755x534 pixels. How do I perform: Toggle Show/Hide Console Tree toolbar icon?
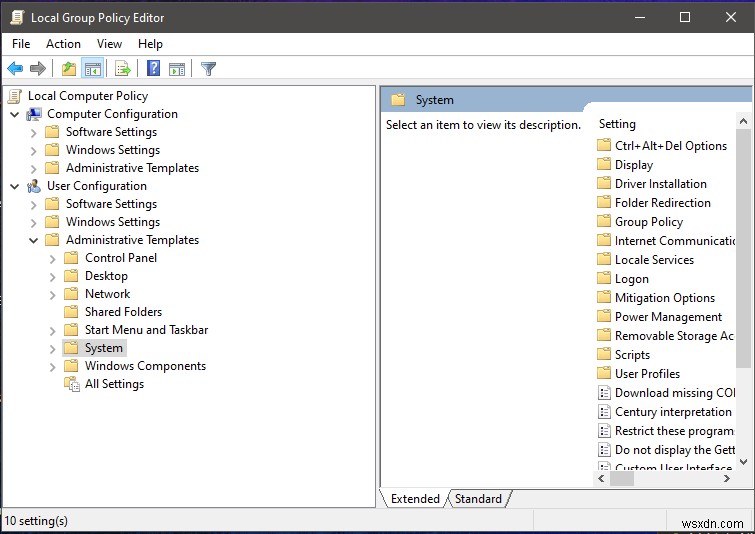point(92,69)
